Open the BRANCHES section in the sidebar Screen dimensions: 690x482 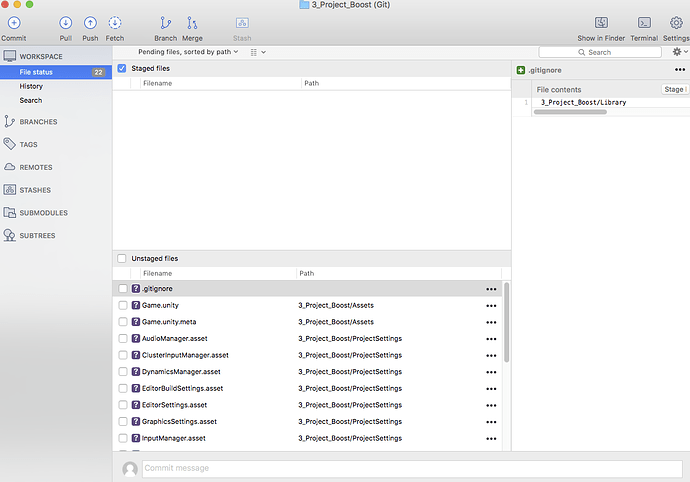point(38,121)
